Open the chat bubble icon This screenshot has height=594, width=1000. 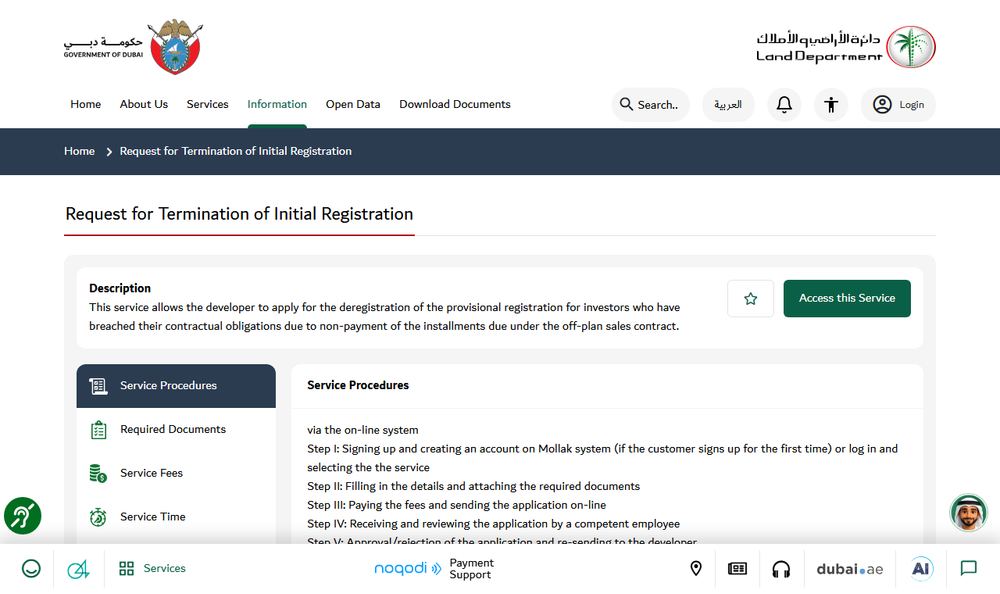pos(969,568)
